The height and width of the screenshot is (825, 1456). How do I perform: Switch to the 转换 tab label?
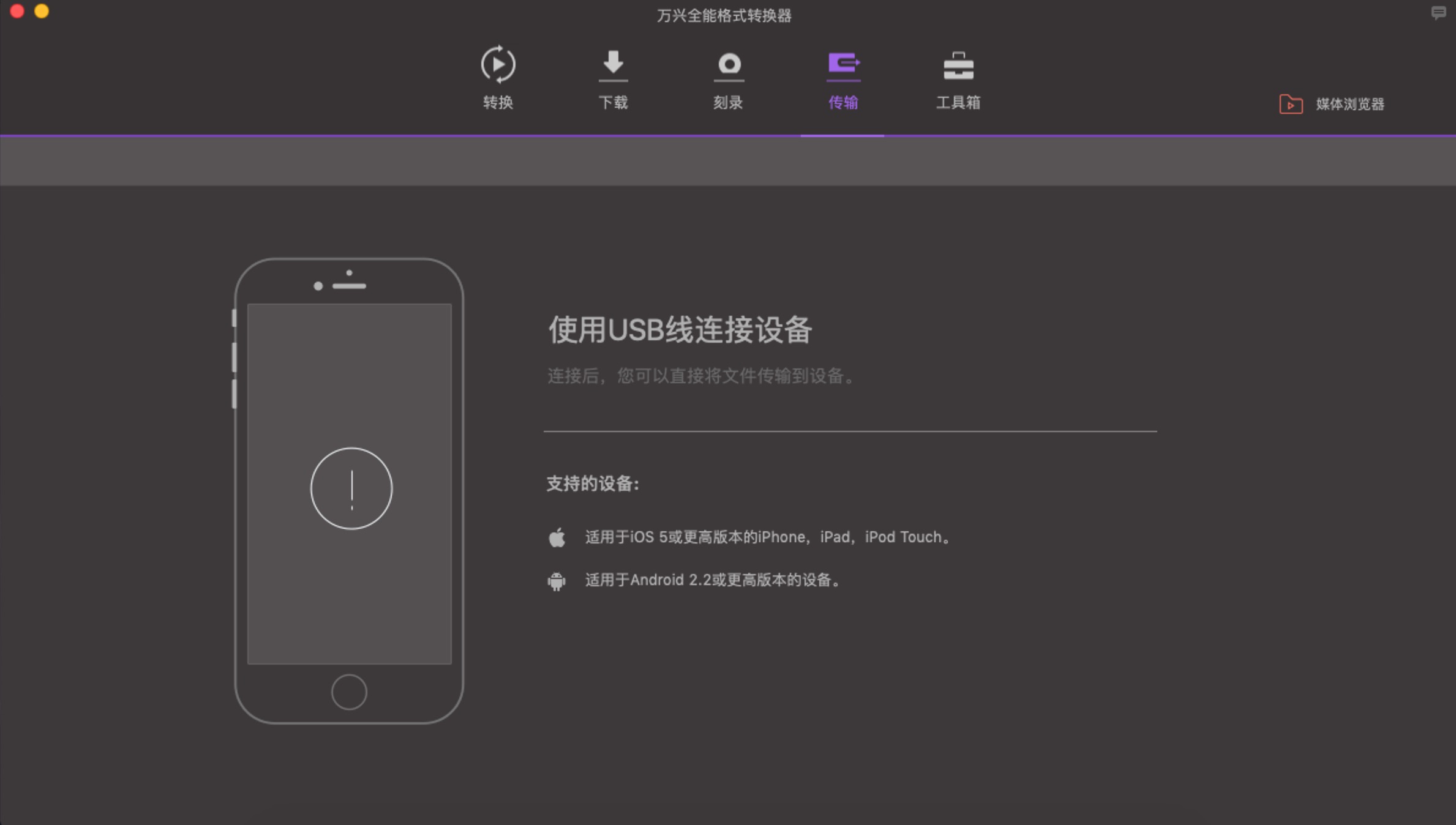498,102
